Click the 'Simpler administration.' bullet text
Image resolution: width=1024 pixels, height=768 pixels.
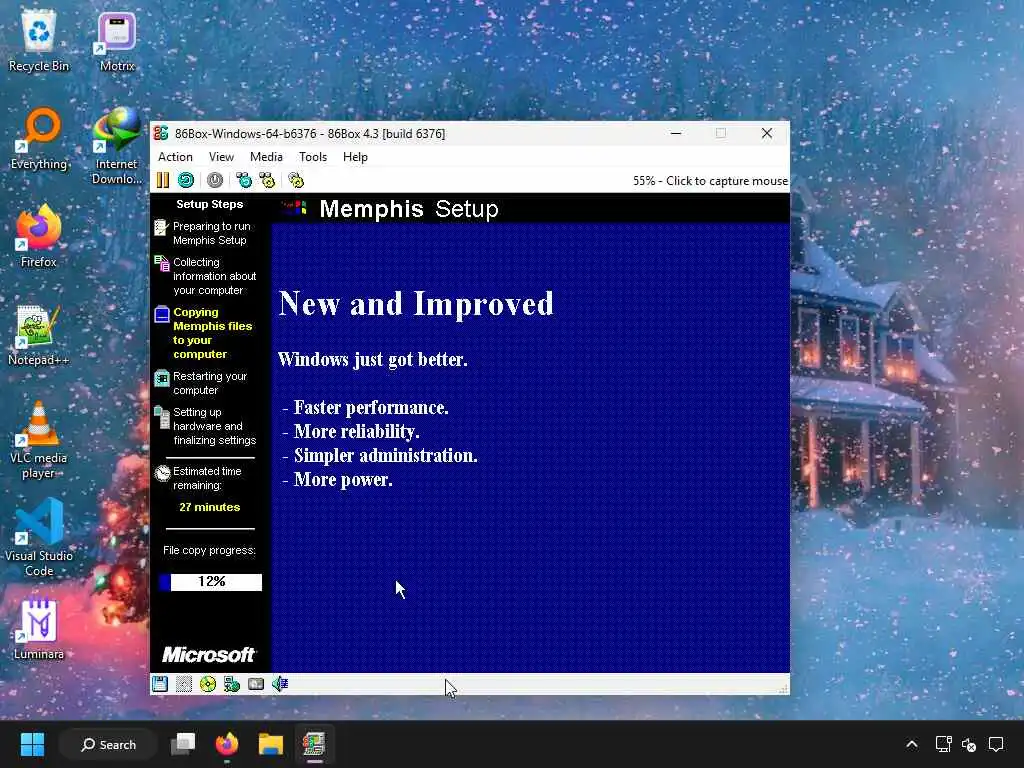click(385, 455)
